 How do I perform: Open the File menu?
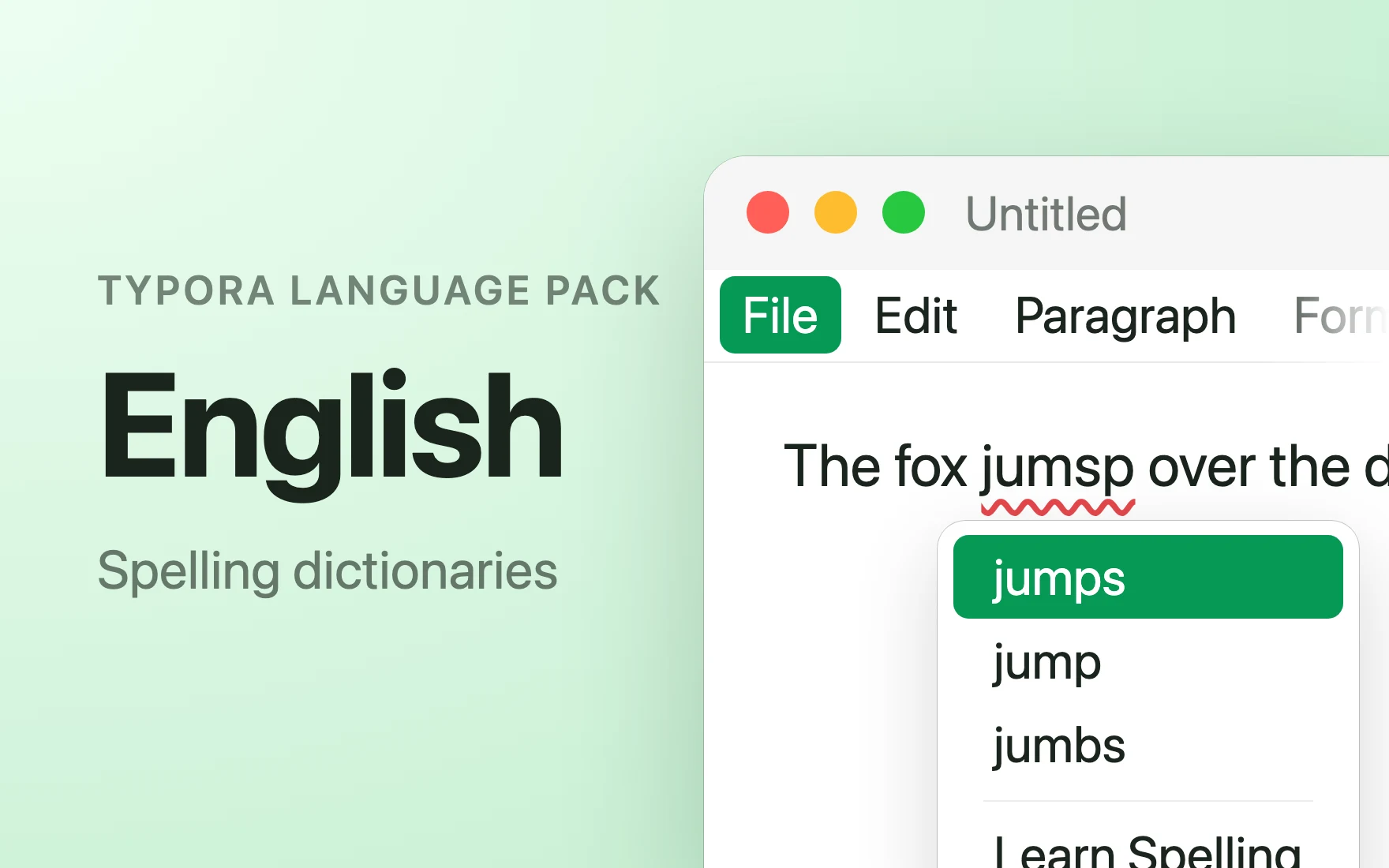pyautogui.click(x=780, y=315)
